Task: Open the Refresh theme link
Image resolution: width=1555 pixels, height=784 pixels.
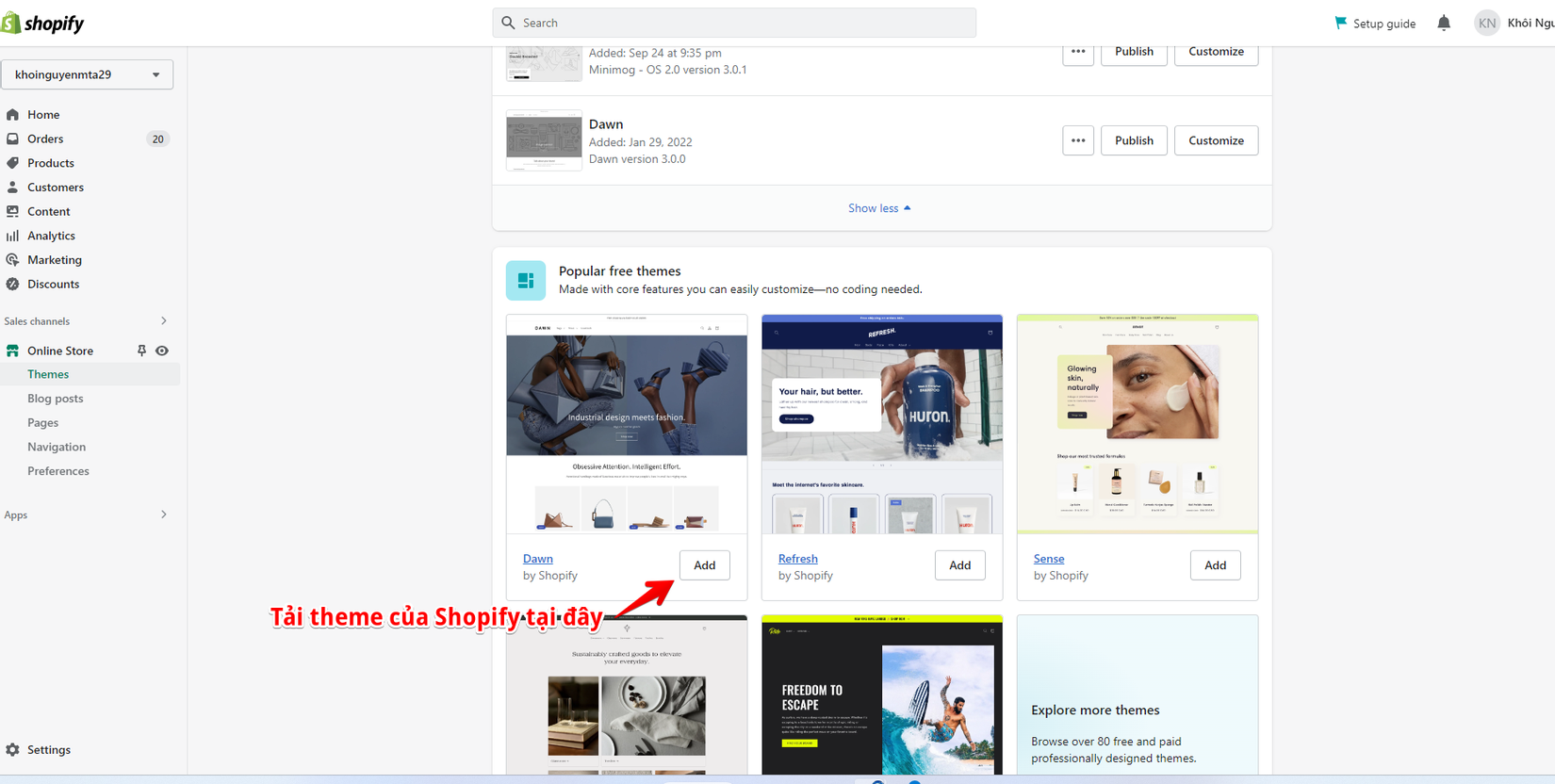Action: pos(798,559)
